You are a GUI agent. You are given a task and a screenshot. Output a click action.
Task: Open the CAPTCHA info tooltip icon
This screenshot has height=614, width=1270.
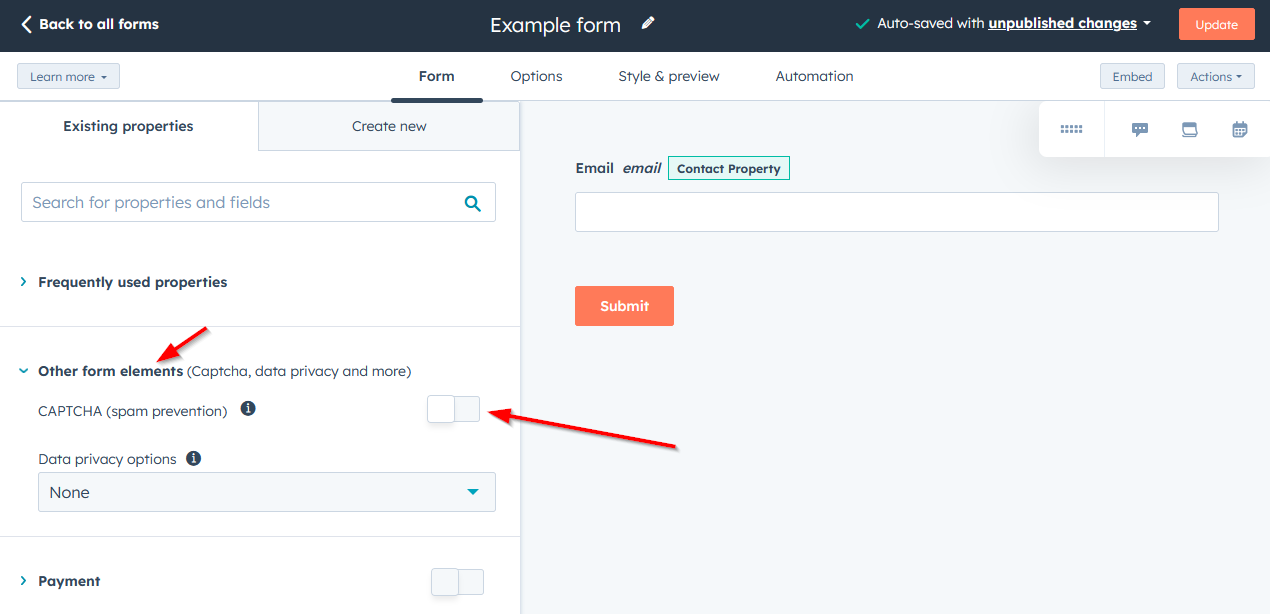(248, 408)
